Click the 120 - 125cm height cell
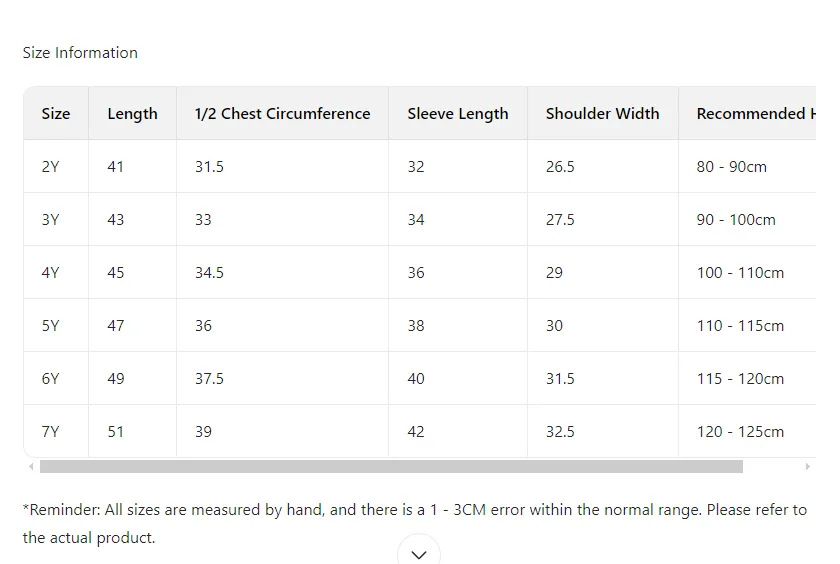The width and height of the screenshot is (840, 564). coord(740,432)
